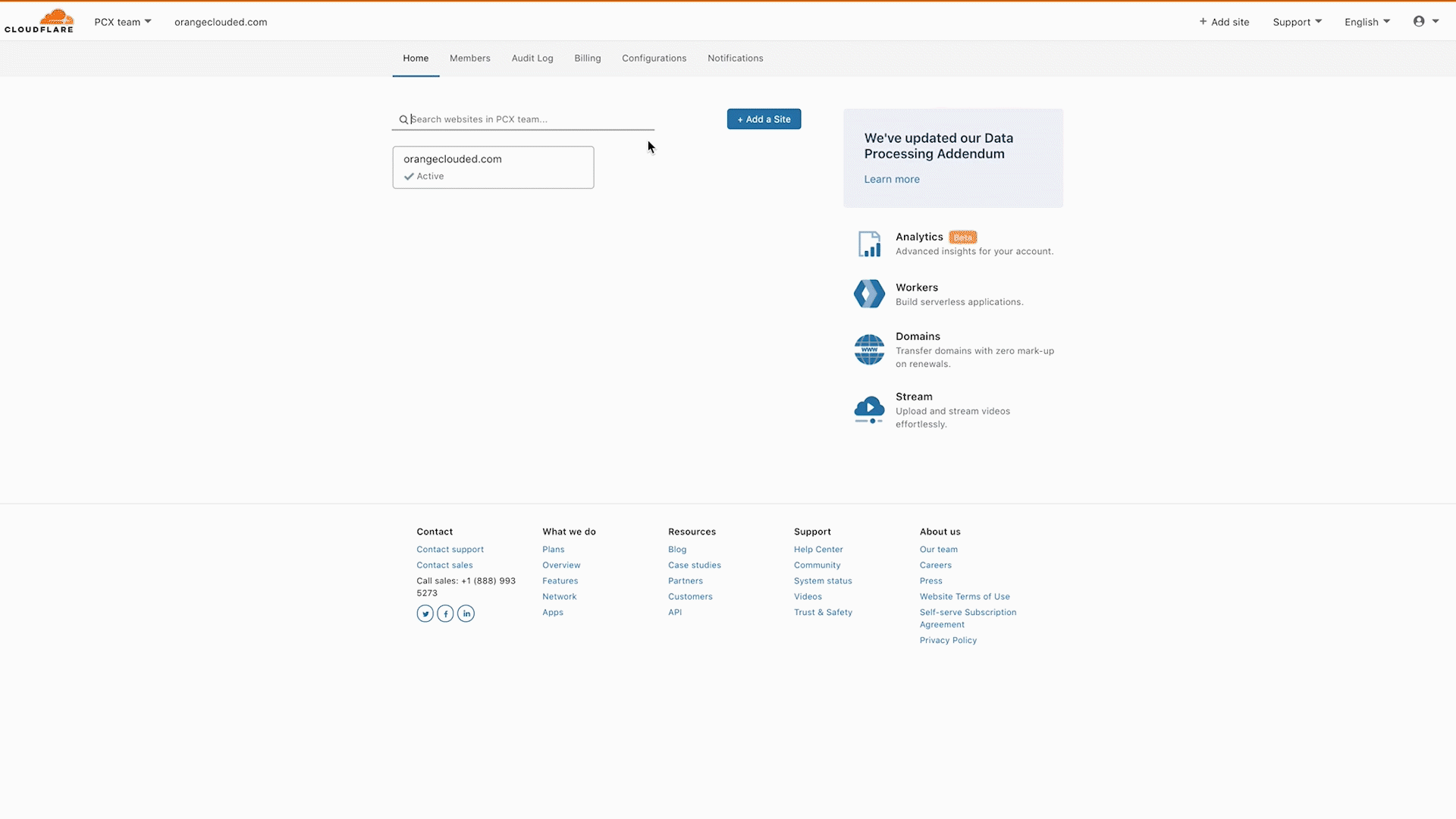Open the Stream cloud play icon
Image resolution: width=1456 pixels, height=819 pixels.
pos(869,409)
